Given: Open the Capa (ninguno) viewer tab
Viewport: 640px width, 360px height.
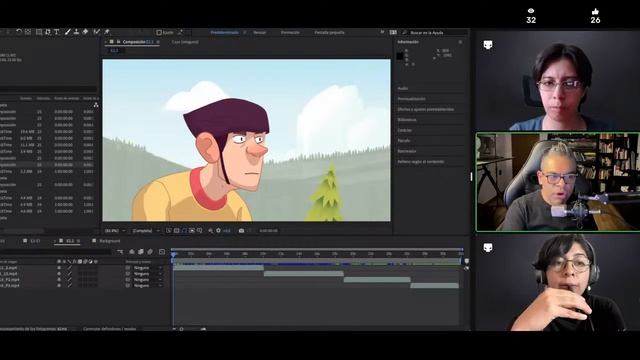Looking at the screenshot, I should [185, 42].
